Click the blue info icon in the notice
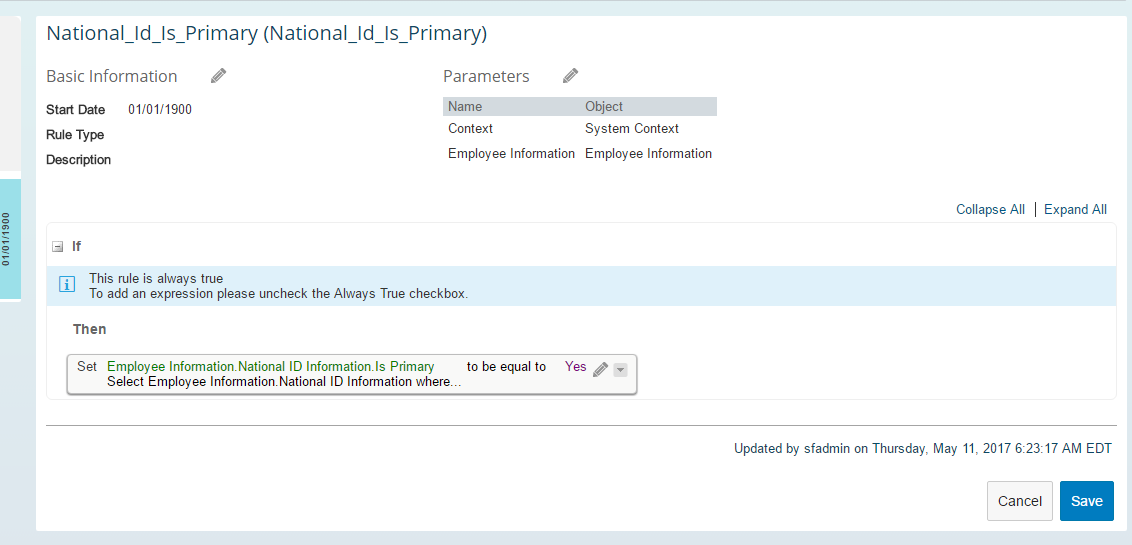 66,285
